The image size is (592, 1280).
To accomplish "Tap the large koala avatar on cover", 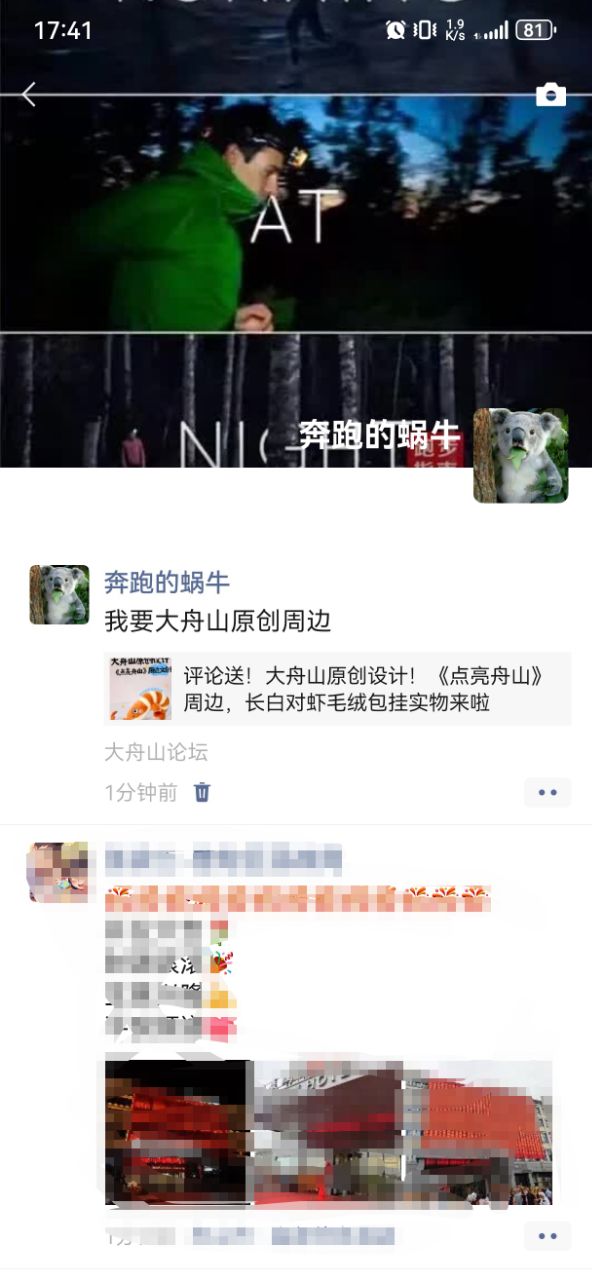I will 521,455.
